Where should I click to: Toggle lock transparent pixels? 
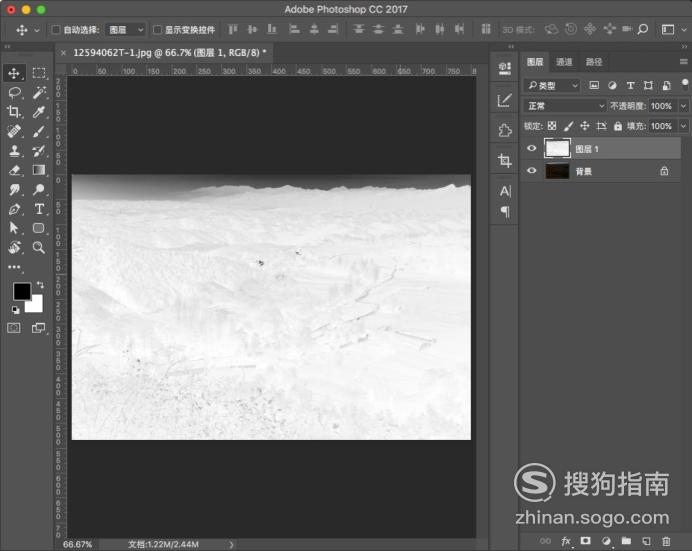pyautogui.click(x=552, y=126)
